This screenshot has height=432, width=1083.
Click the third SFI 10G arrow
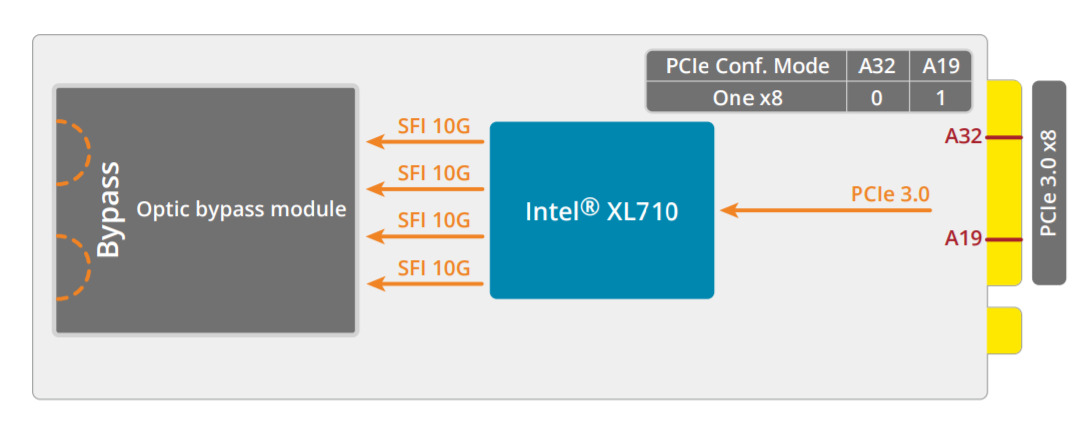pyautogui.click(x=425, y=236)
